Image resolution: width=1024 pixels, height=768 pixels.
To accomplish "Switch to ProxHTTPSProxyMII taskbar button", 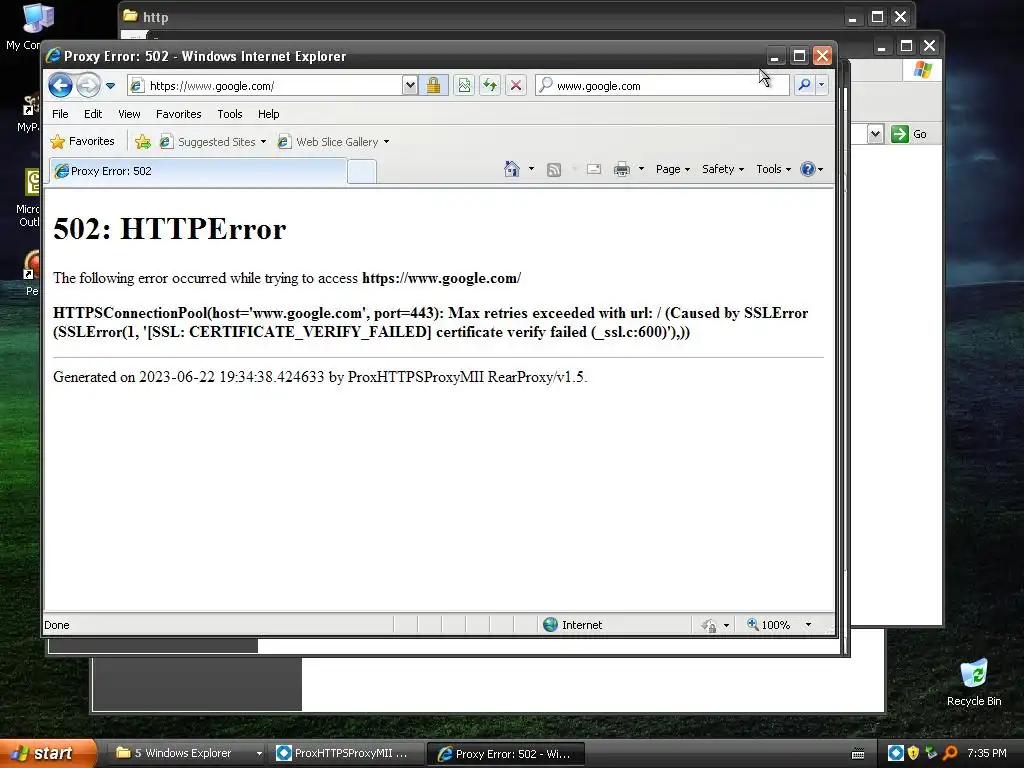I will 346,754.
